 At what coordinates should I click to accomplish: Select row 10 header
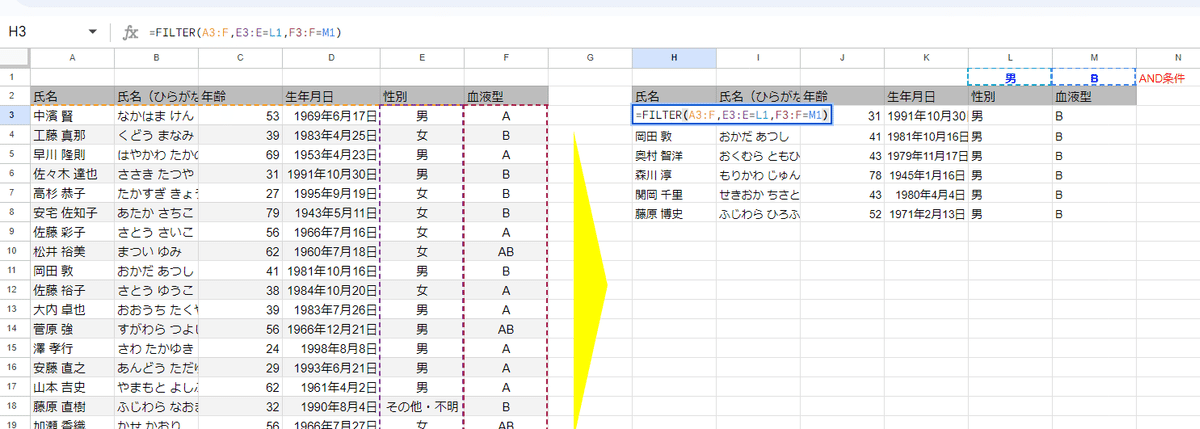pos(15,251)
